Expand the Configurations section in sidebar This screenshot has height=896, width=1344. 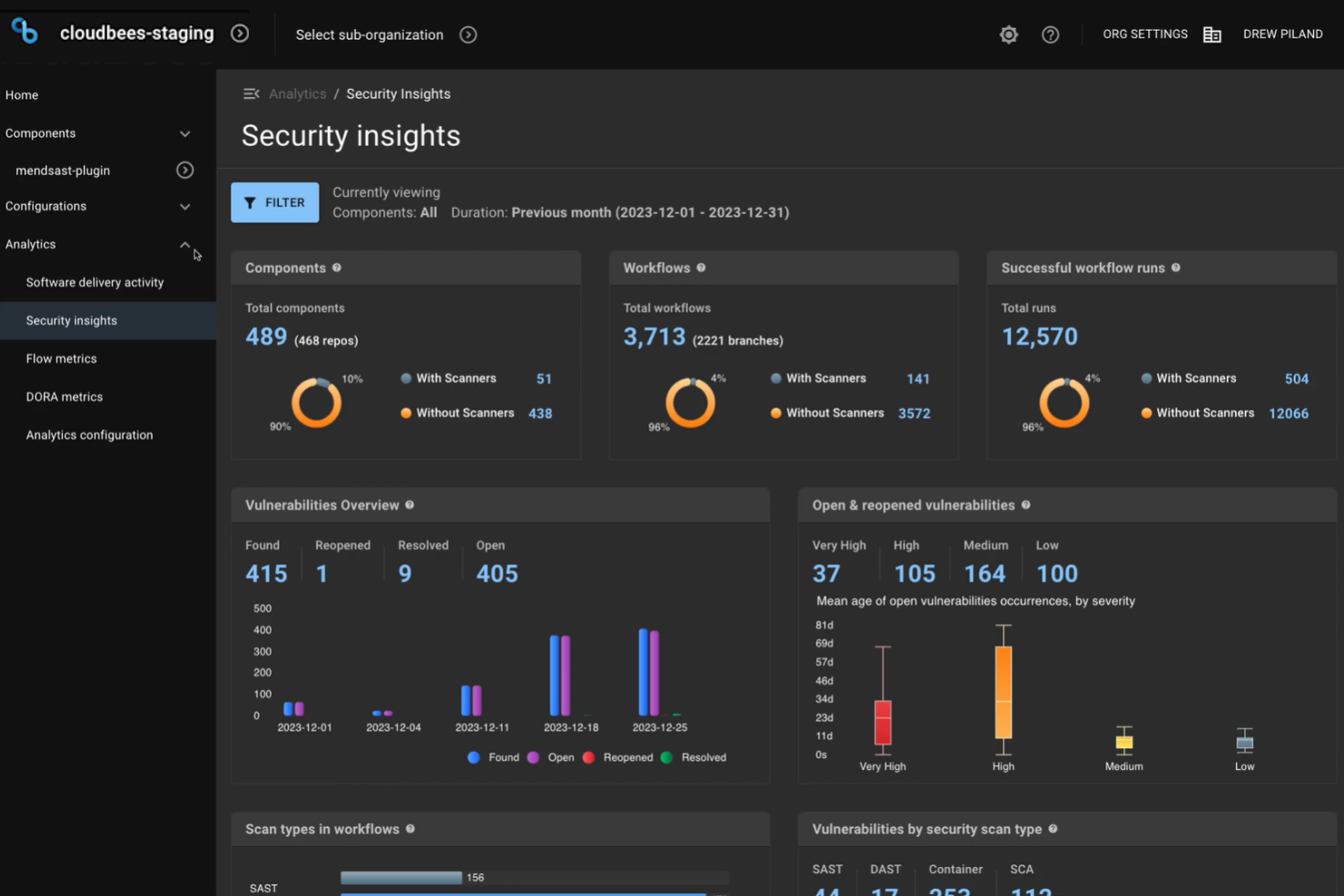[184, 206]
